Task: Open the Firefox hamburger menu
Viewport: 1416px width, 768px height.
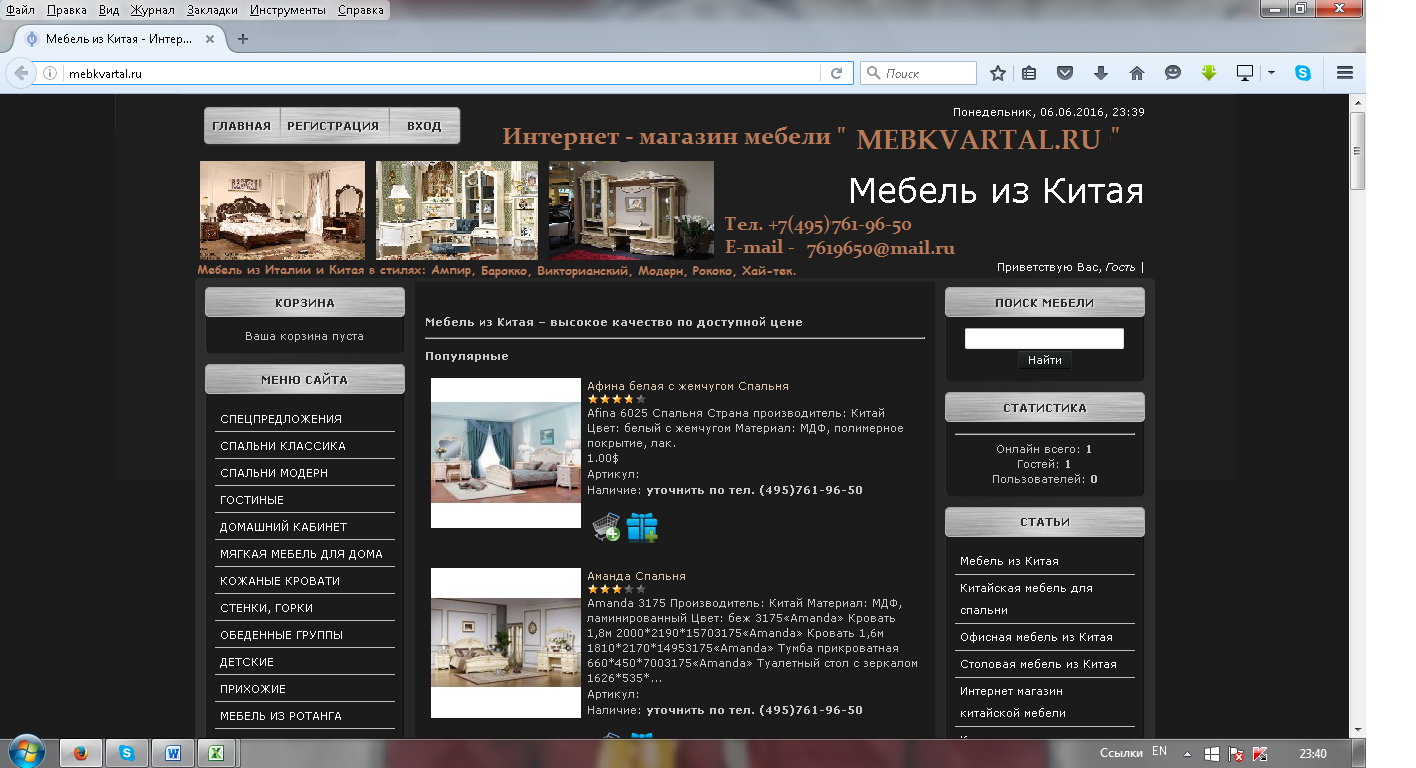Action: pos(1345,73)
